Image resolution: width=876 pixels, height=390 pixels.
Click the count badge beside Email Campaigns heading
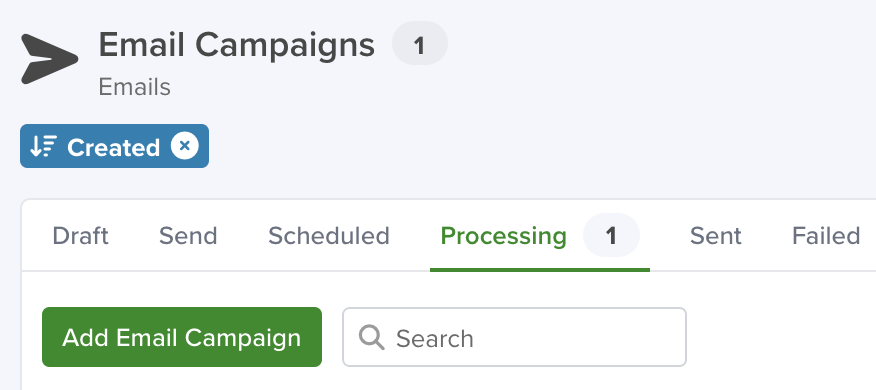coord(420,44)
